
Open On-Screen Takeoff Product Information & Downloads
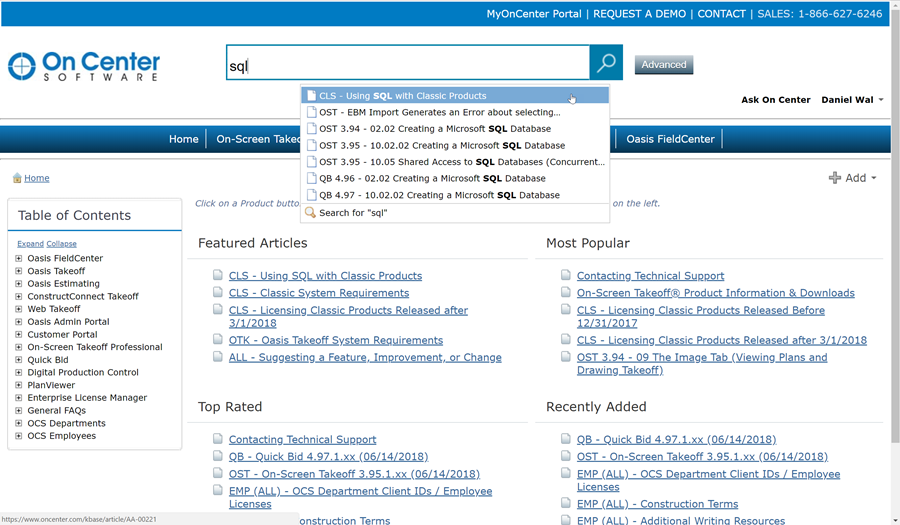click(716, 293)
